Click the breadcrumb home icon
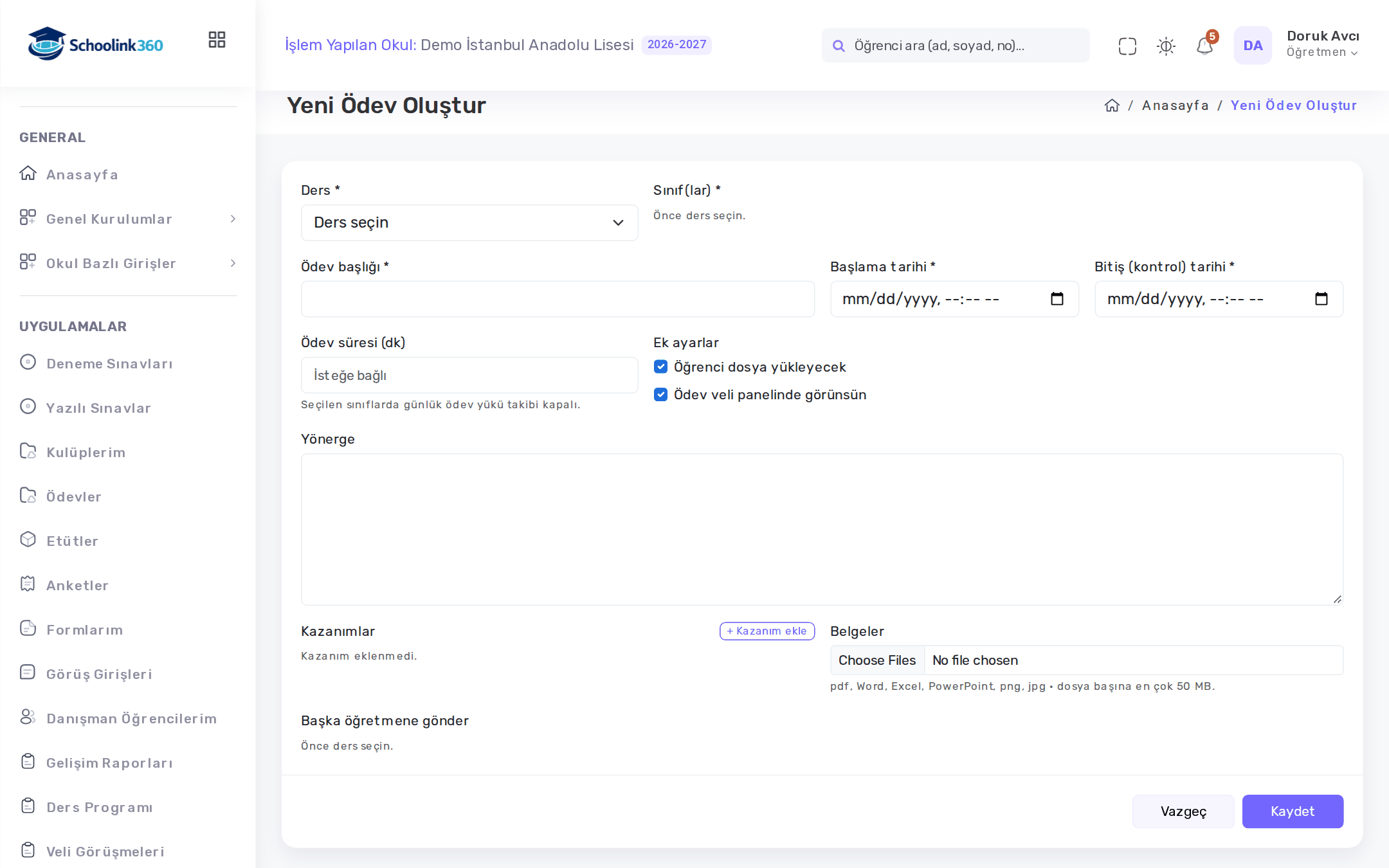This screenshot has width=1389, height=868. click(1112, 105)
